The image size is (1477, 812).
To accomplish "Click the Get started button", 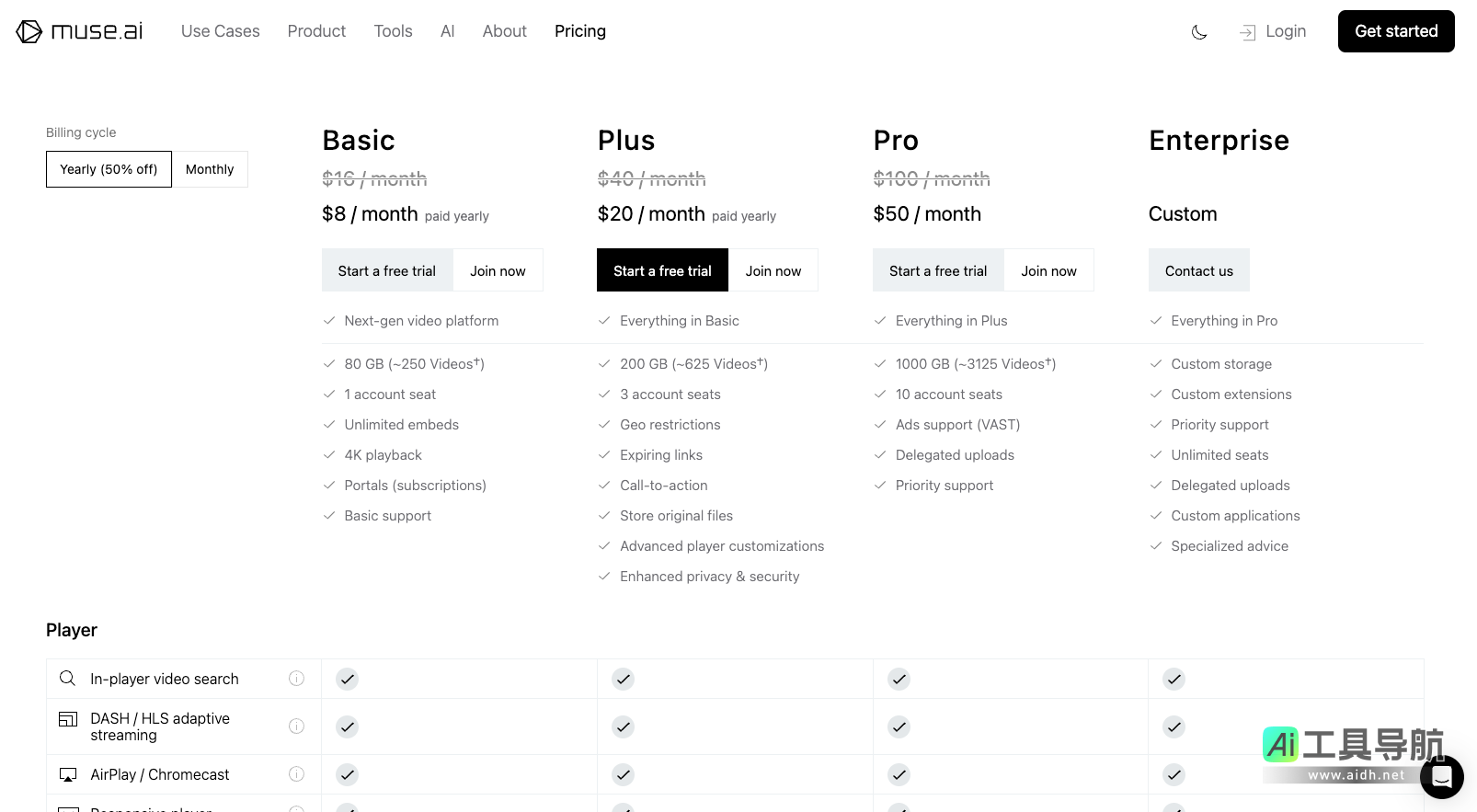I will pos(1395,31).
